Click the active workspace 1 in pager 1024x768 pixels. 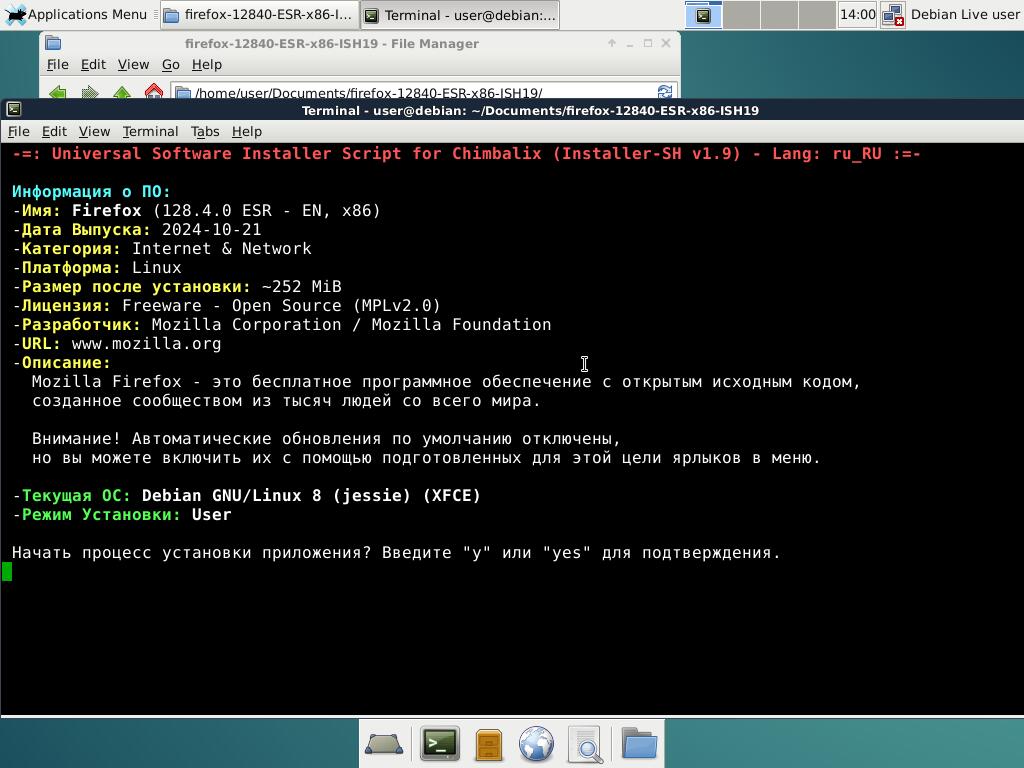703,15
